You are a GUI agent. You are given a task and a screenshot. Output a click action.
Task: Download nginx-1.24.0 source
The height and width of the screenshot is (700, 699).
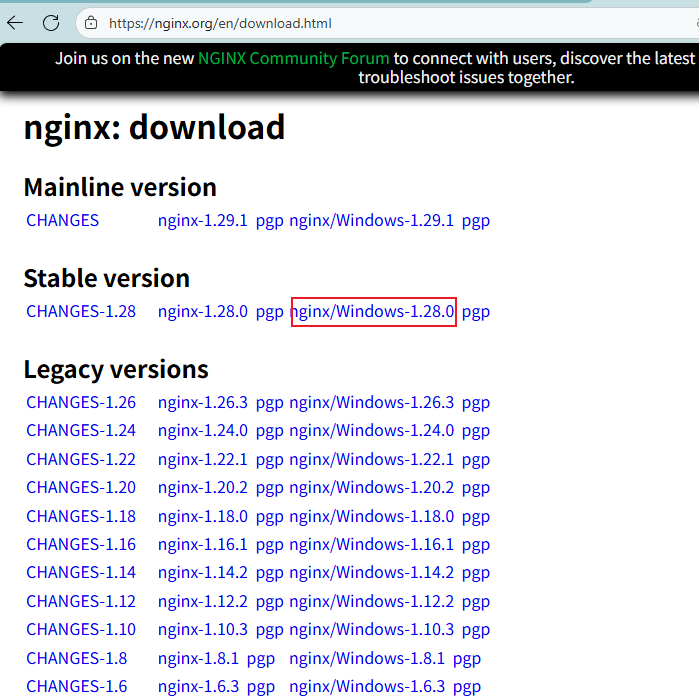[203, 431]
